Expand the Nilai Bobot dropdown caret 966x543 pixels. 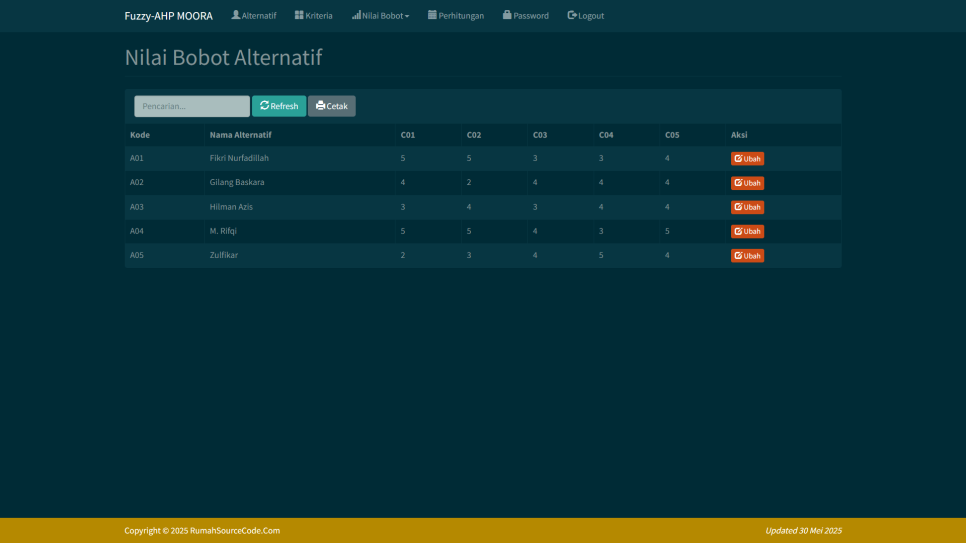407,16
